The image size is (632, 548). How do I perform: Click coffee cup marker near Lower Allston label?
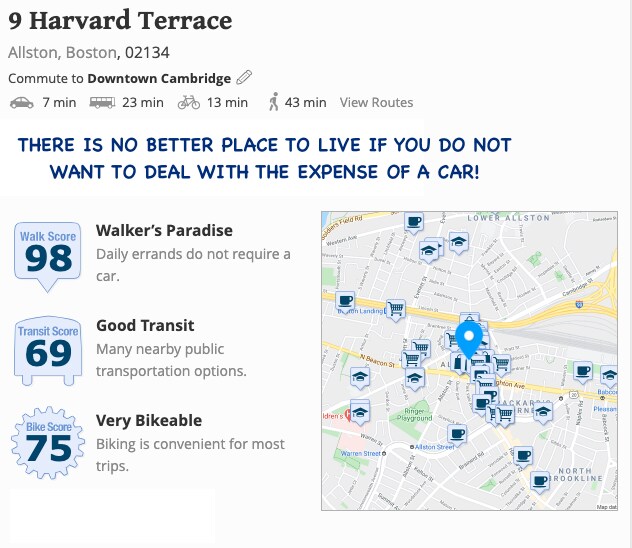pyautogui.click(x=414, y=223)
